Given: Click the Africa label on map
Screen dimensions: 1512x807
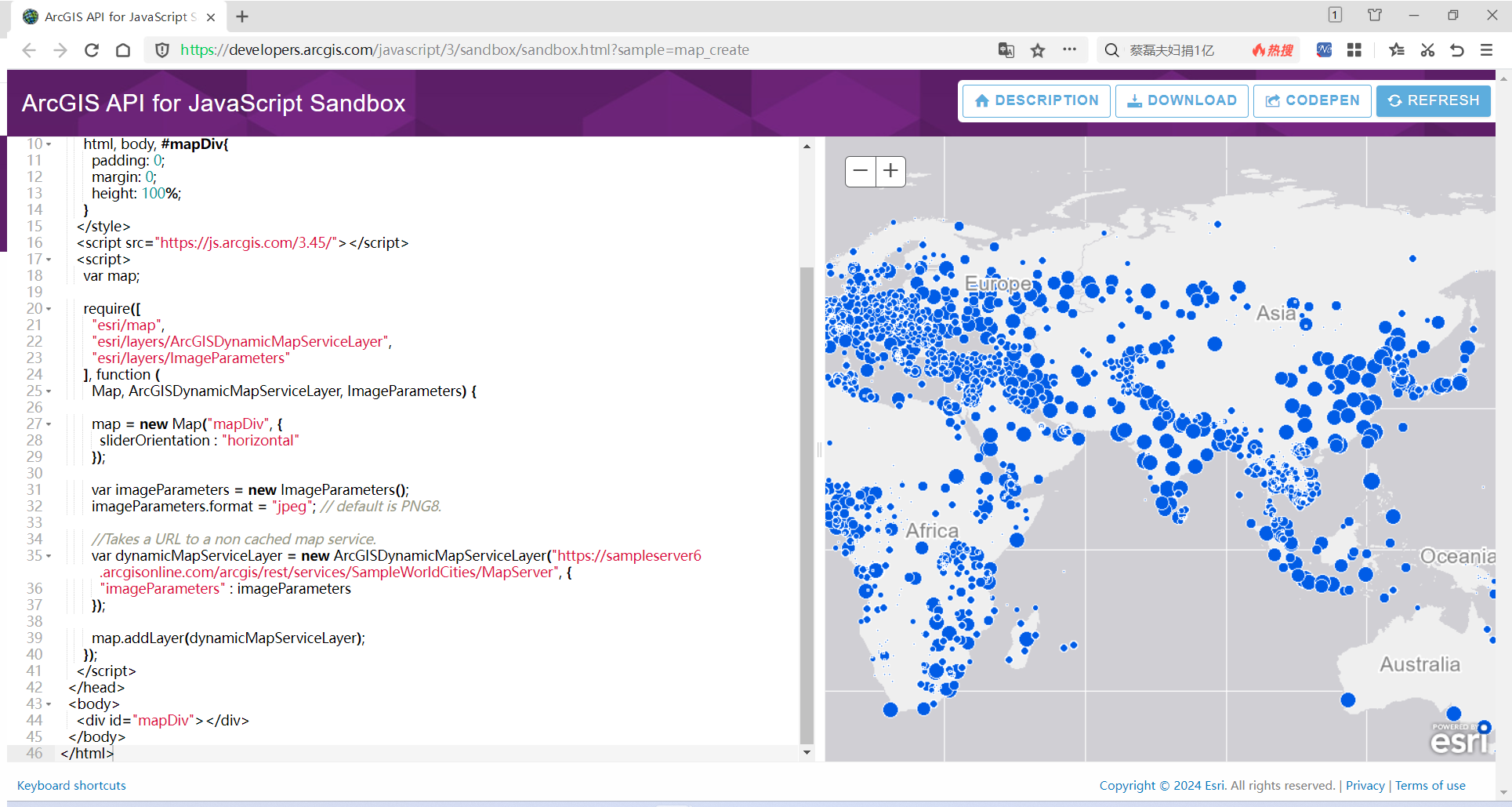Looking at the screenshot, I should click(932, 531).
